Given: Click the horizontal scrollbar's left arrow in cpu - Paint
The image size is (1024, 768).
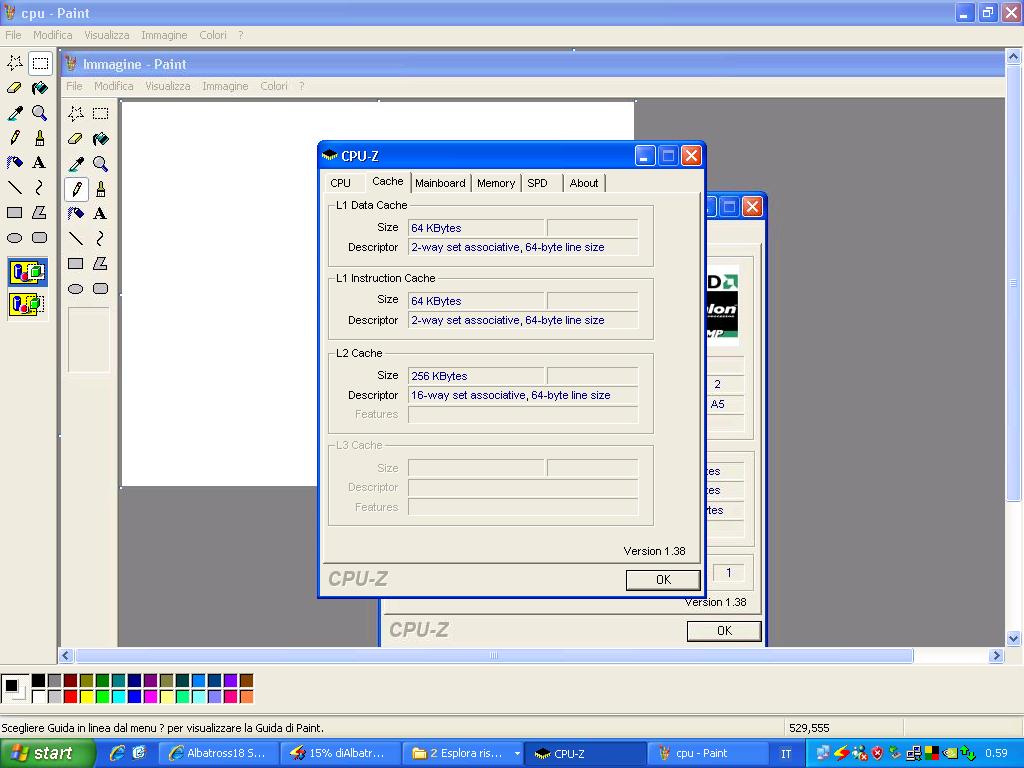Looking at the screenshot, I should coord(65,655).
